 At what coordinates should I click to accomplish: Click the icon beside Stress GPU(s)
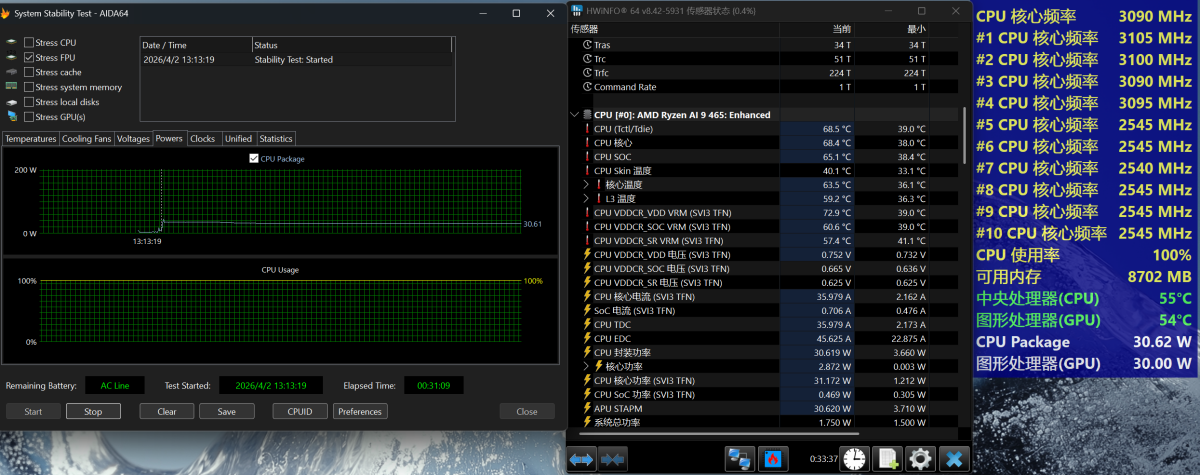(11, 117)
